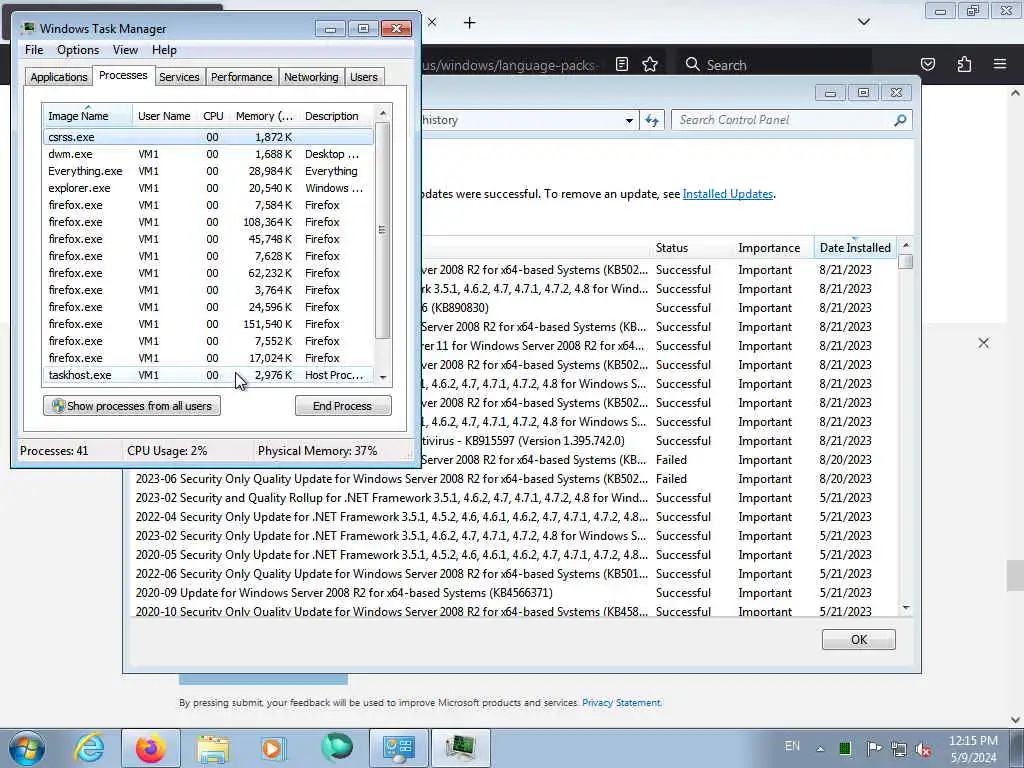Click the green CPU meter tray icon

pyautogui.click(x=845, y=748)
